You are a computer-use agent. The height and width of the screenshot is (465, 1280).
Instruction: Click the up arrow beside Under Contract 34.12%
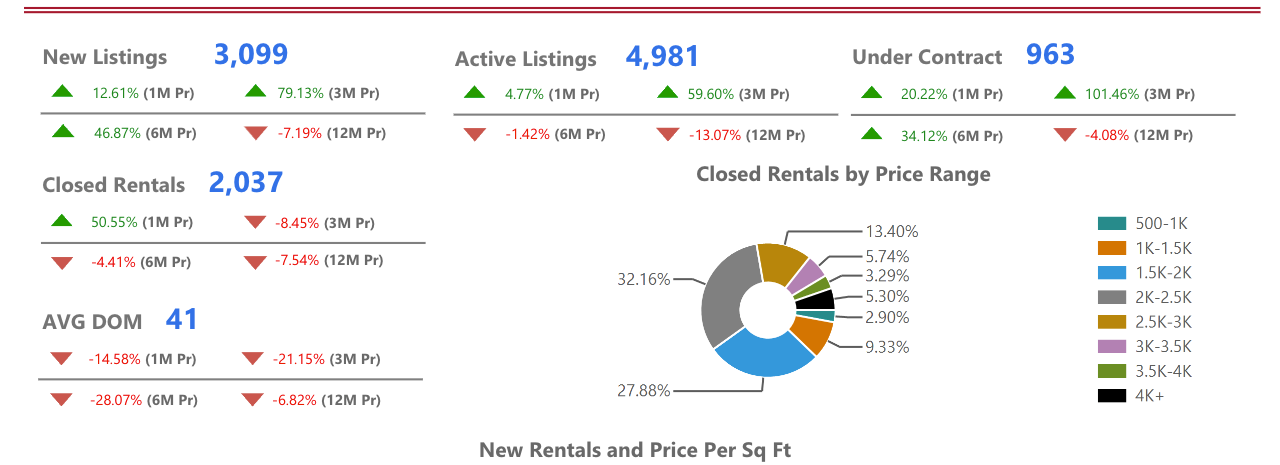(872, 133)
